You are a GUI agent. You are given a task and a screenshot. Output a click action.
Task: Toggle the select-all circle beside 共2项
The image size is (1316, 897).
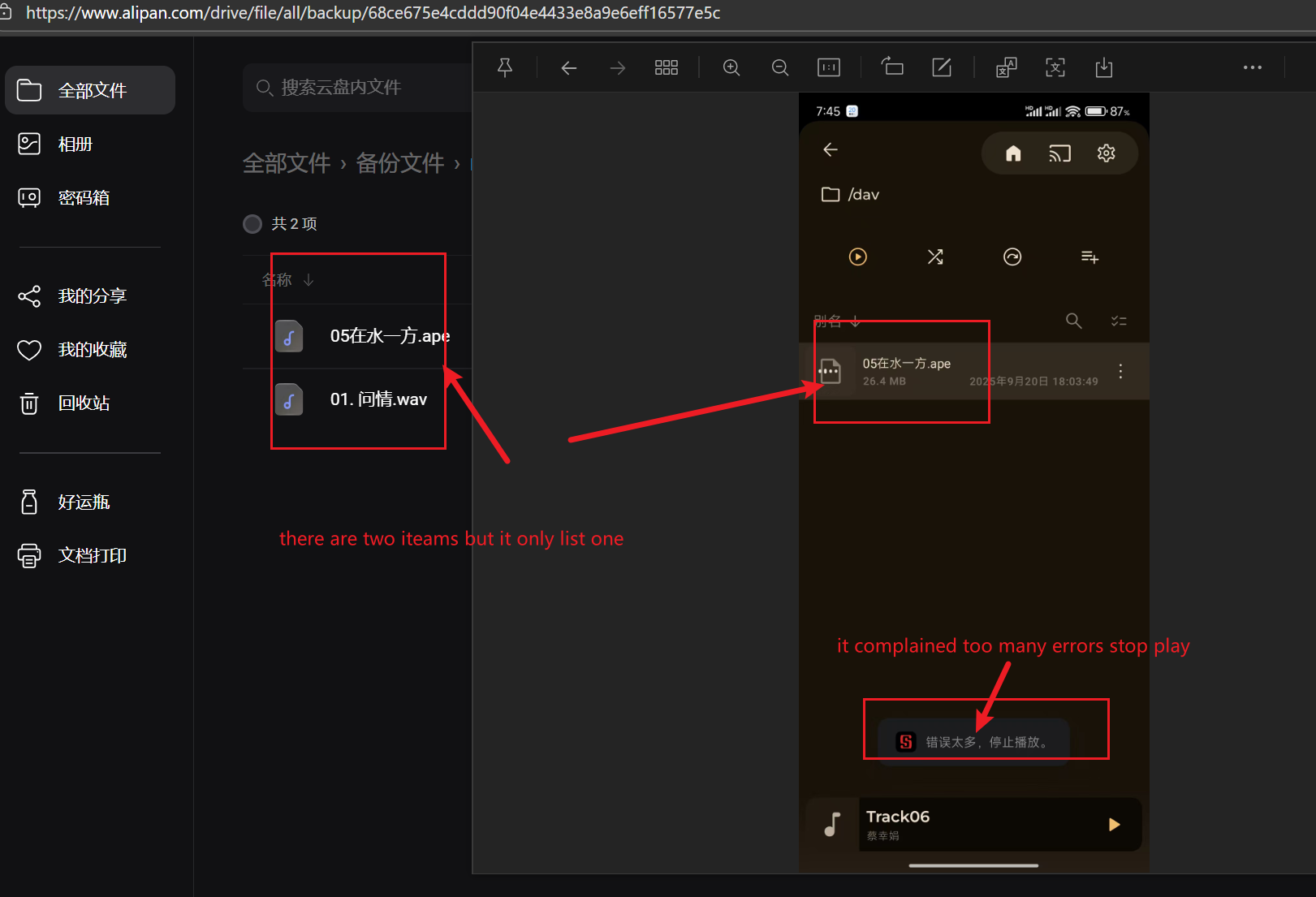click(x=252, y=224)
